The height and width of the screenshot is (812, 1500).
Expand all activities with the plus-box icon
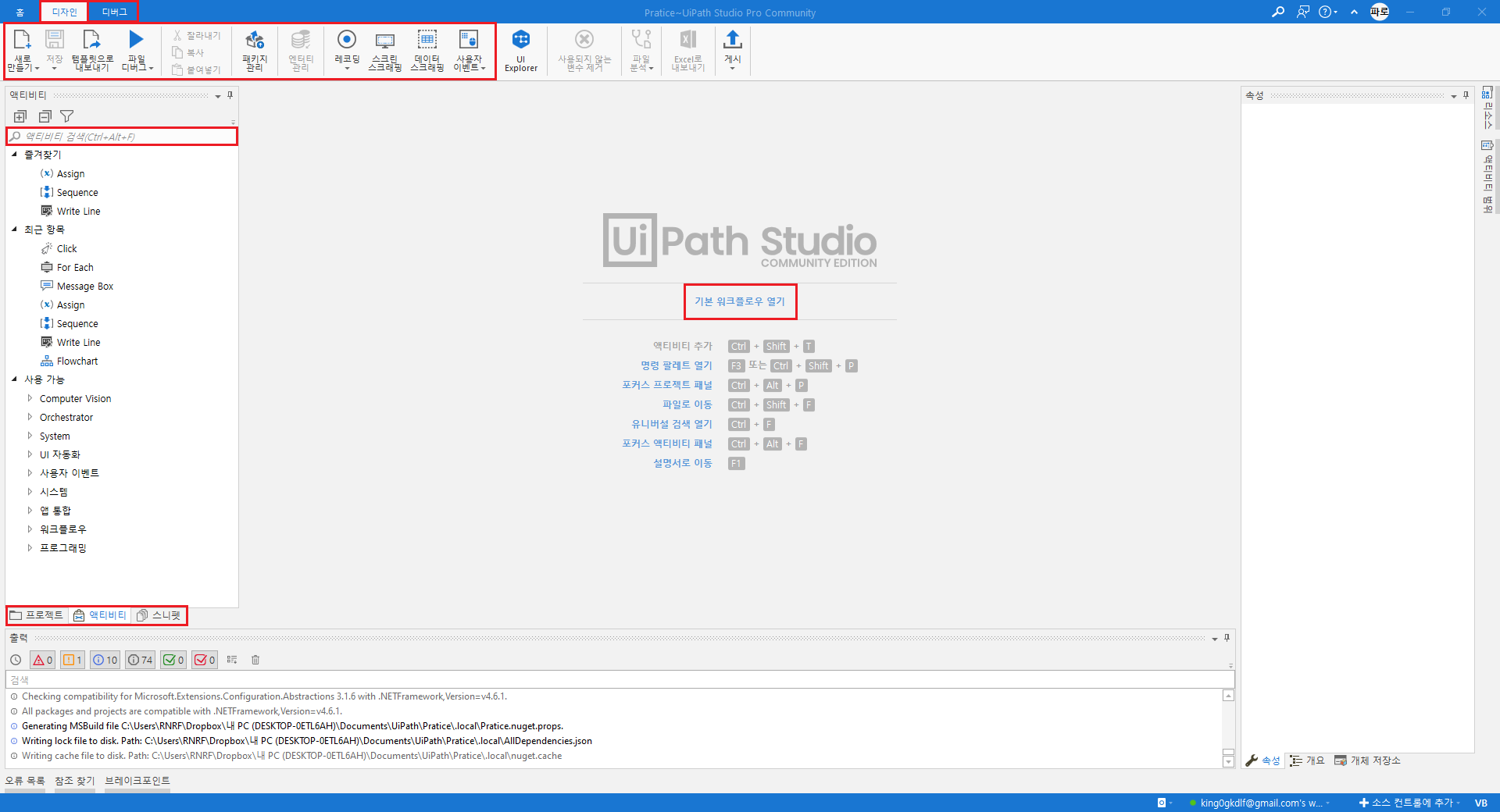pyautogui.click(x=20, y=116)
